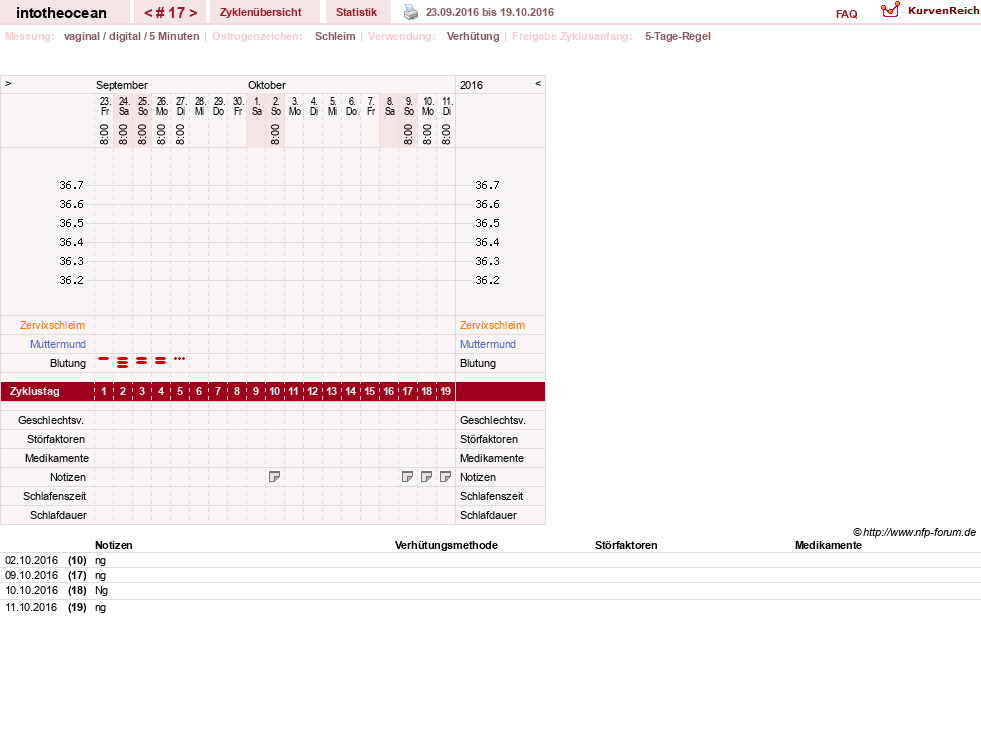
Task: Click the right Zervixschleim label
Action: click(x=492, y=325)
